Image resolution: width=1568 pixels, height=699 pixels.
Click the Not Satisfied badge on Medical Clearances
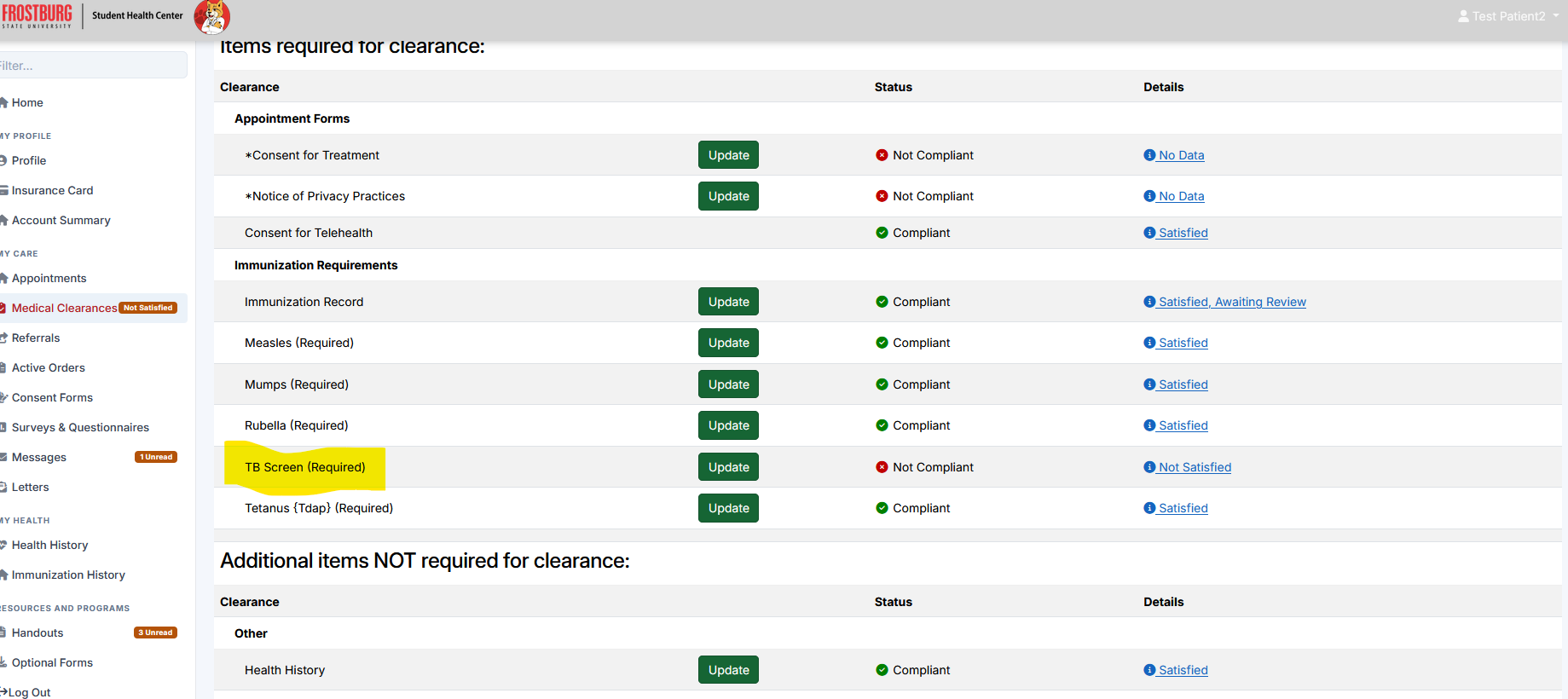pos(148,308)
